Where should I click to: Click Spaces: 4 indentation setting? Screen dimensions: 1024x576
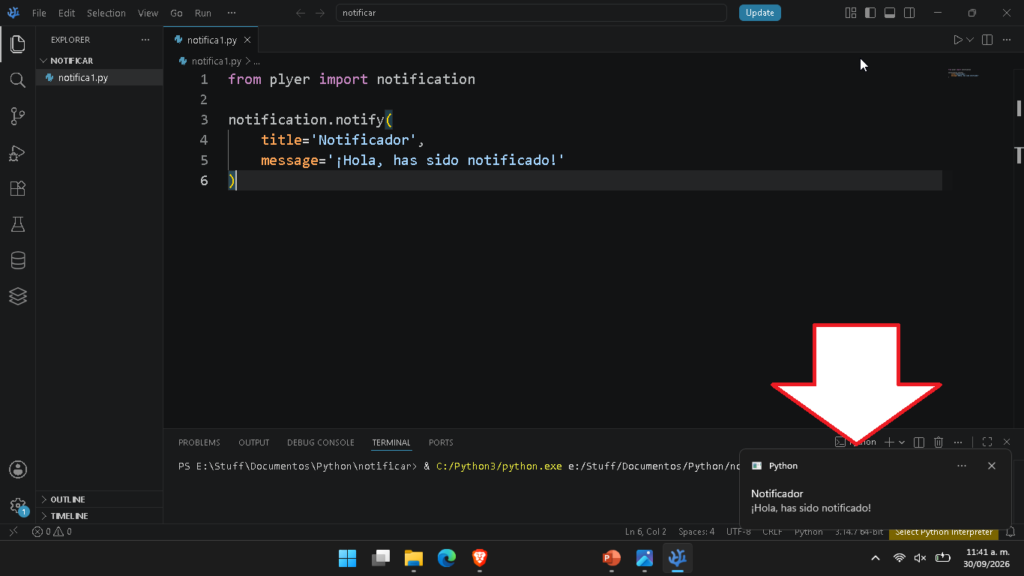pos(696,532)
